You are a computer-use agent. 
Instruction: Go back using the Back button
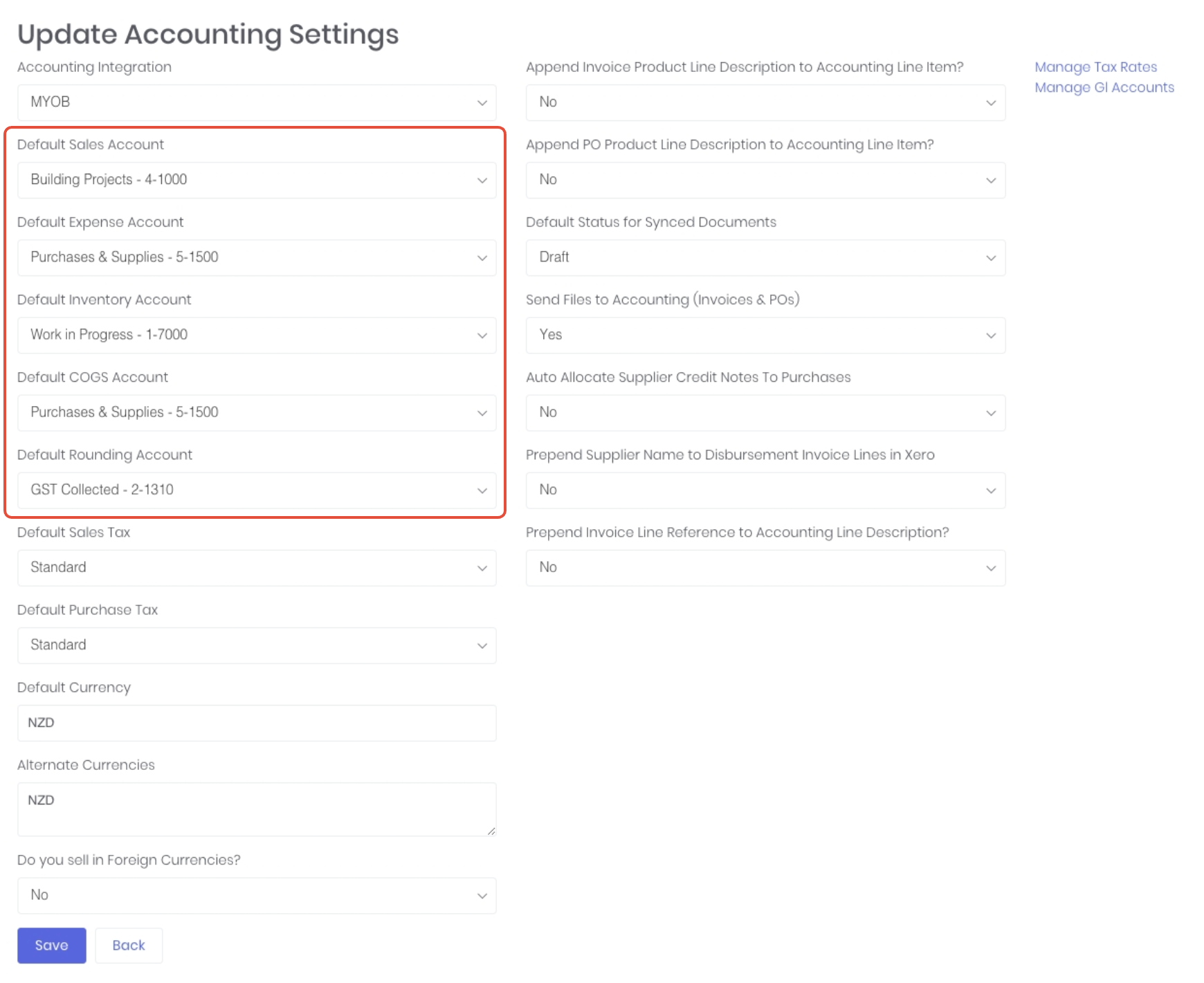pos(129,945)
